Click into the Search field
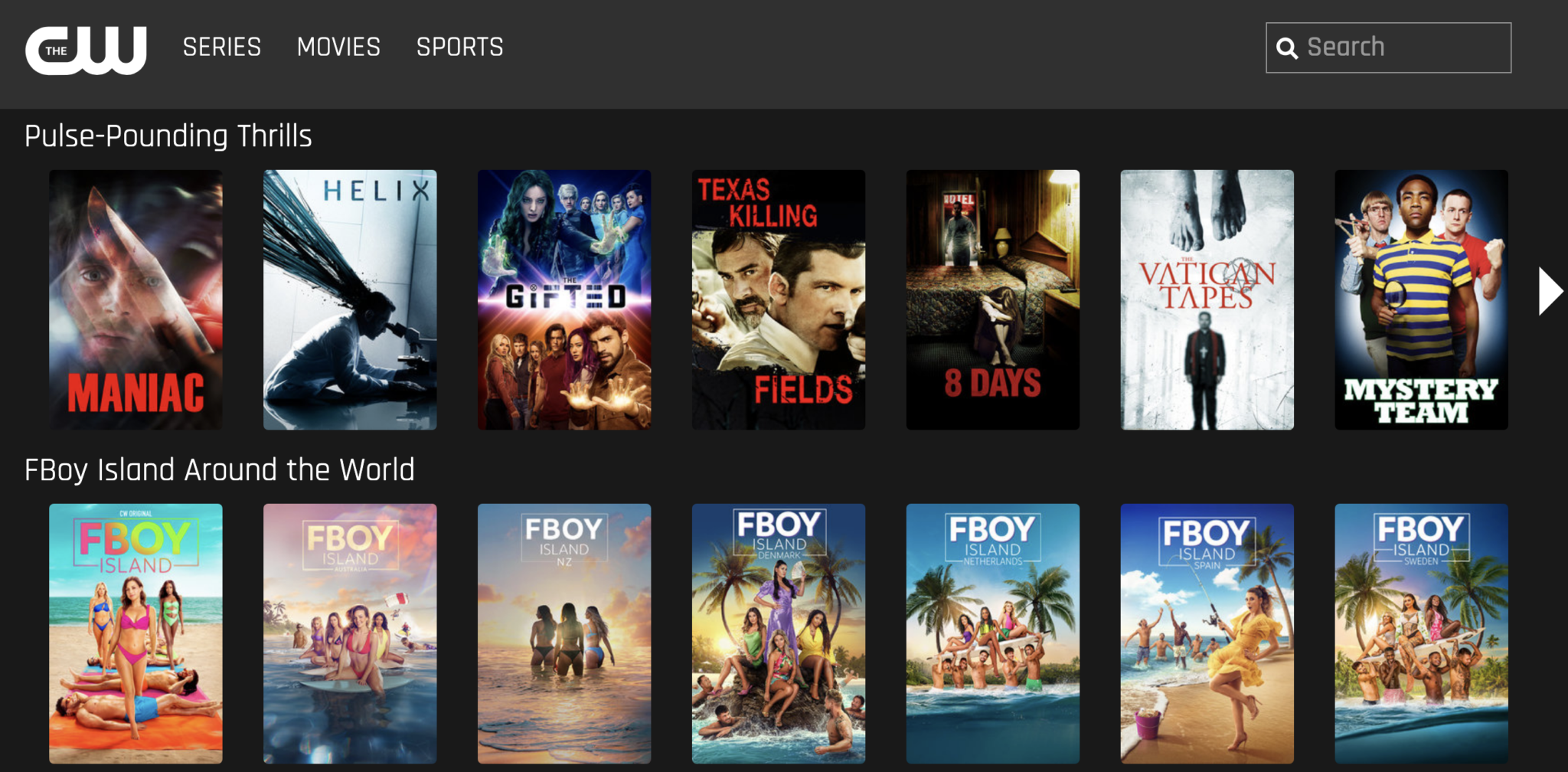This screenshot has height=772, width=1568. (1388, 47)
